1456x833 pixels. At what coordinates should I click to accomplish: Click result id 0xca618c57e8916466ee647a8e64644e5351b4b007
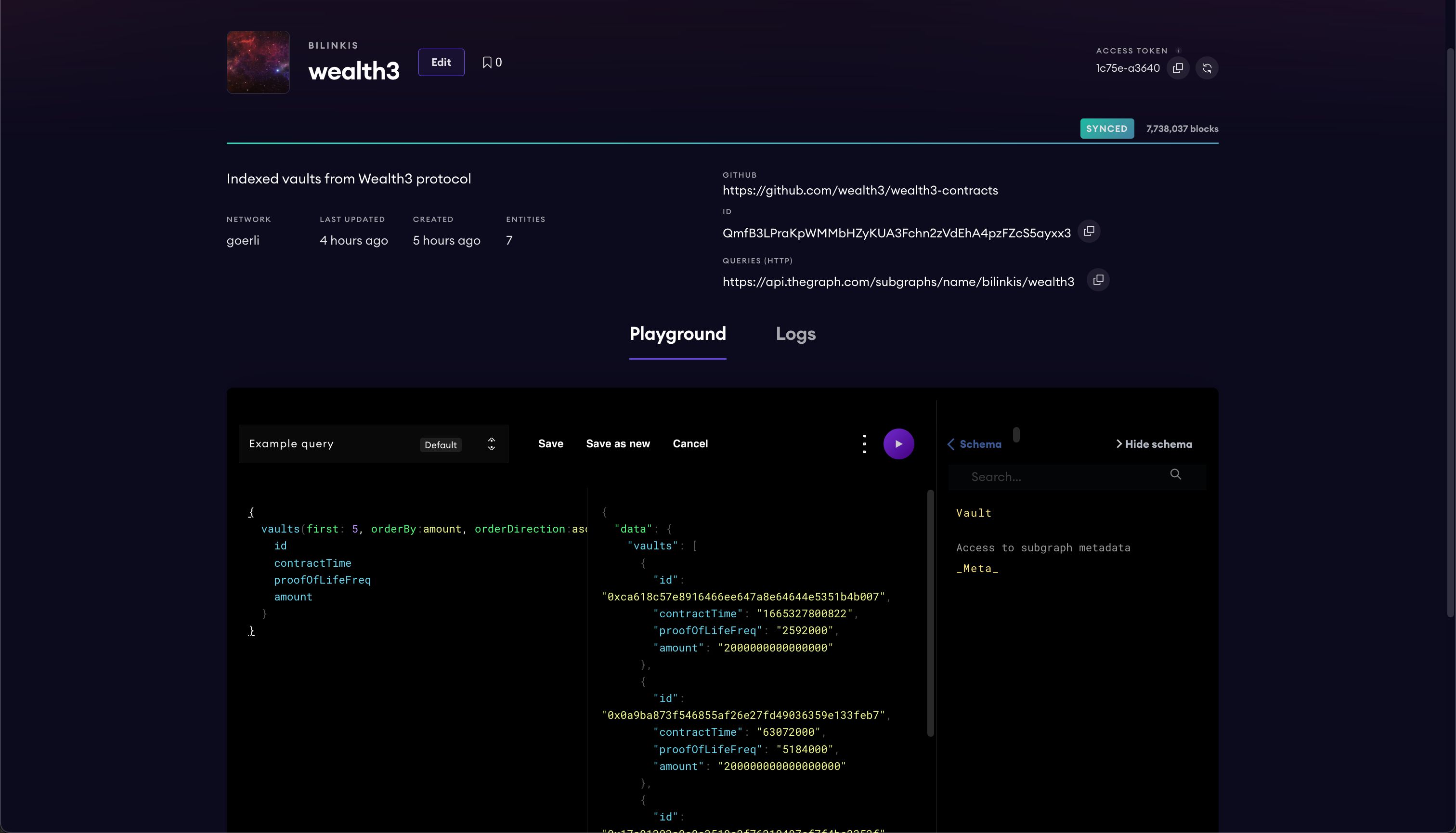click(743, 597)
